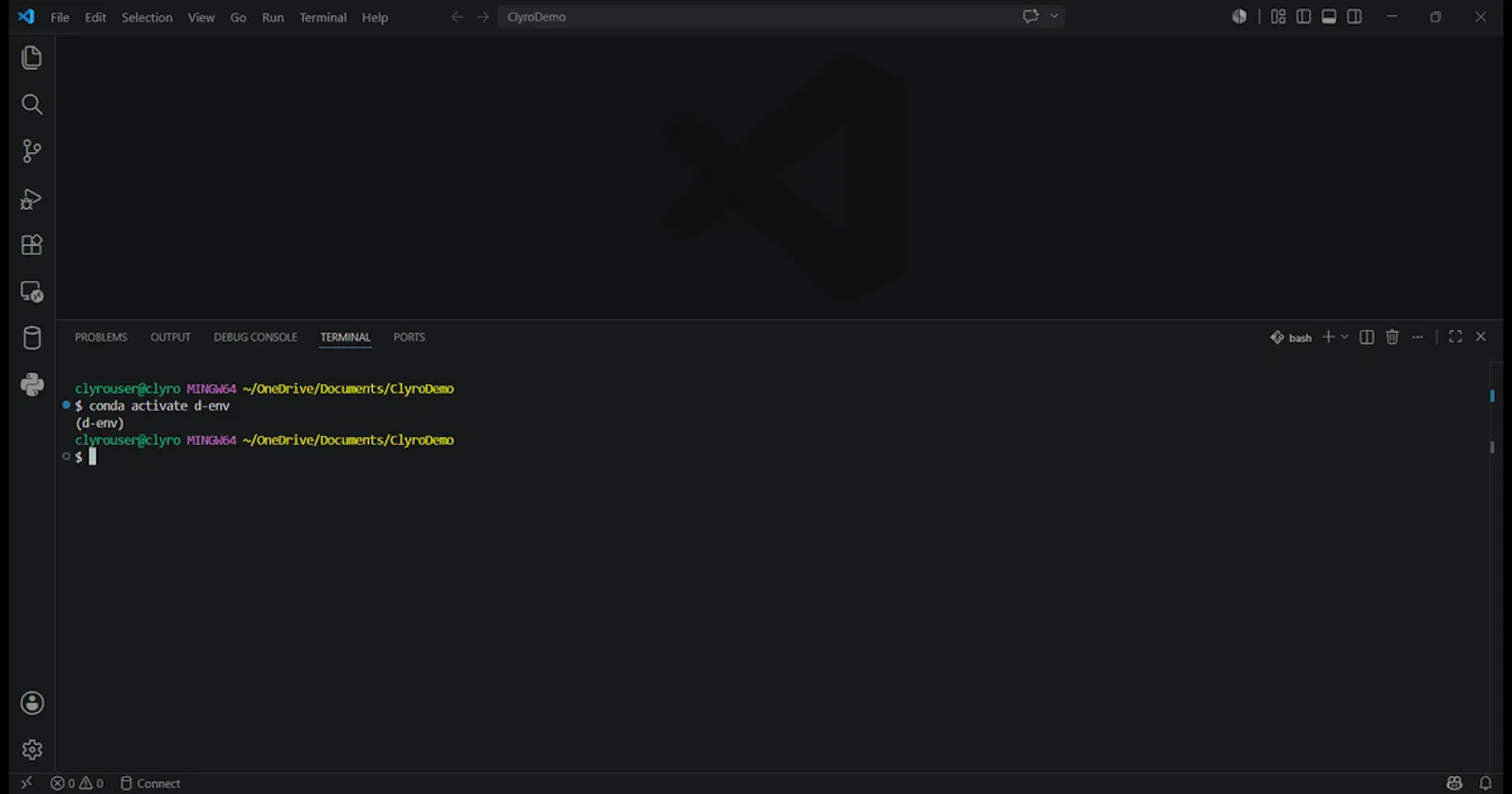Switch to the DEBUG CONSOLE tab
This screenshot has width=1512, height=794.
pos(255,337)
